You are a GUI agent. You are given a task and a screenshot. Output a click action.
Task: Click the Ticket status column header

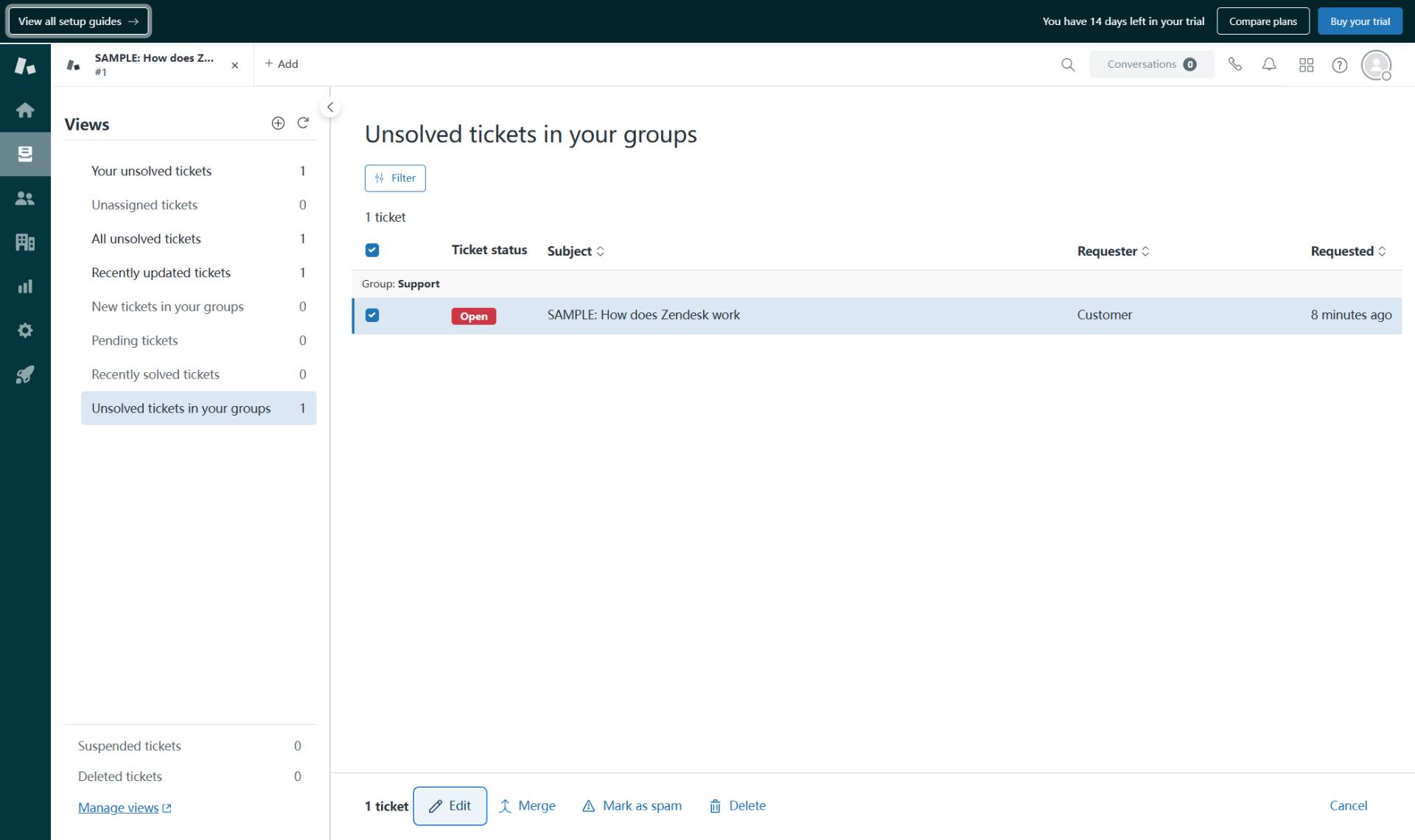pyautogui.click(x=489, y=251)
